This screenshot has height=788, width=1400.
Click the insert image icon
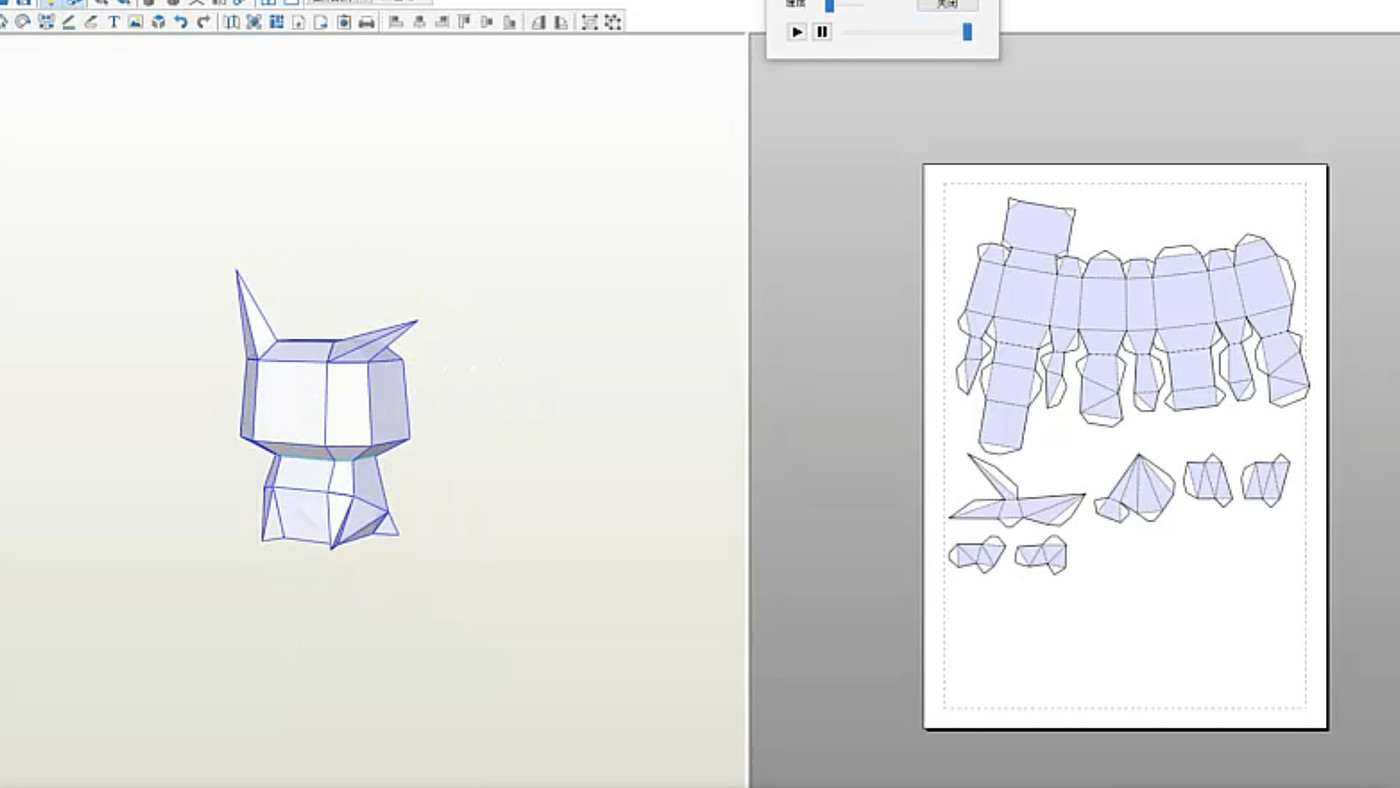tap(136, 22)
